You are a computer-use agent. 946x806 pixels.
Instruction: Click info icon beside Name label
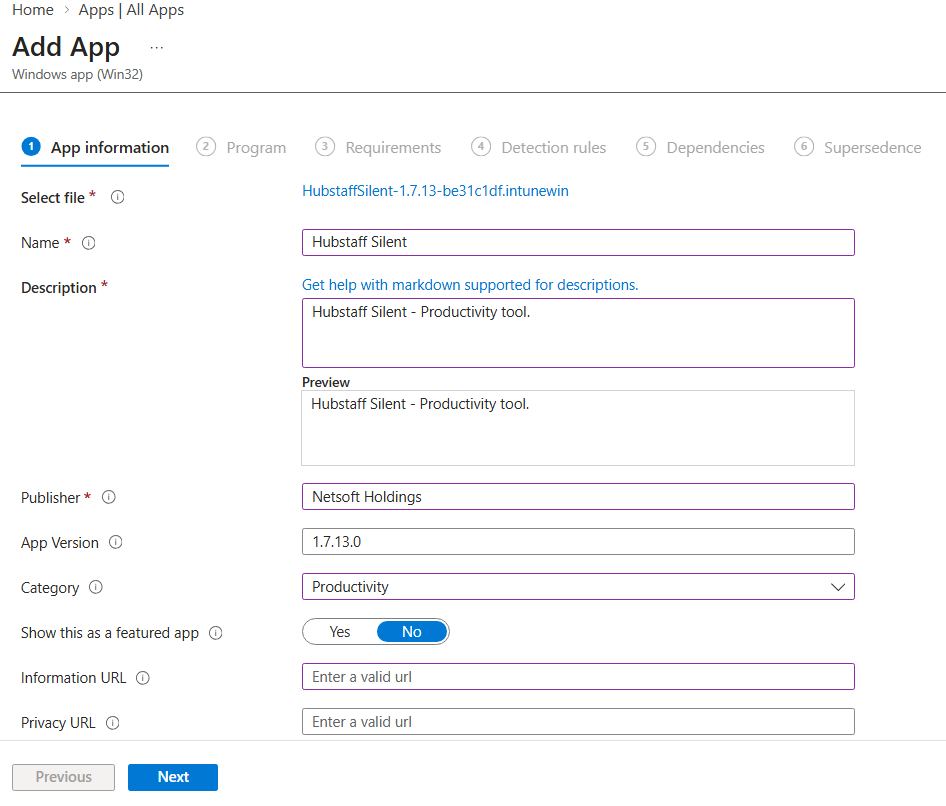(88, 243)
